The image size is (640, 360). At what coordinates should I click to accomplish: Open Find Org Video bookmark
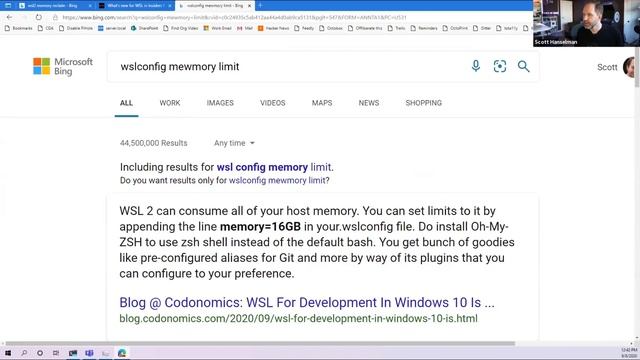coord(180,28)
